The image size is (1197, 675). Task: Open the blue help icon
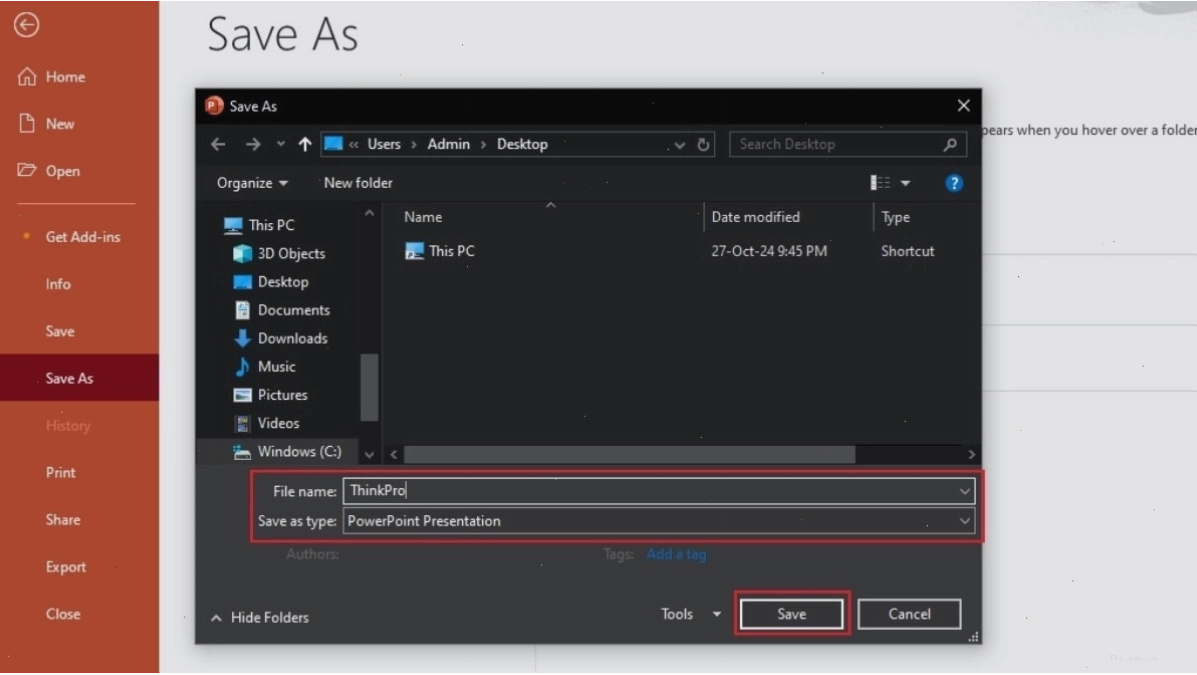coord(953,183)
